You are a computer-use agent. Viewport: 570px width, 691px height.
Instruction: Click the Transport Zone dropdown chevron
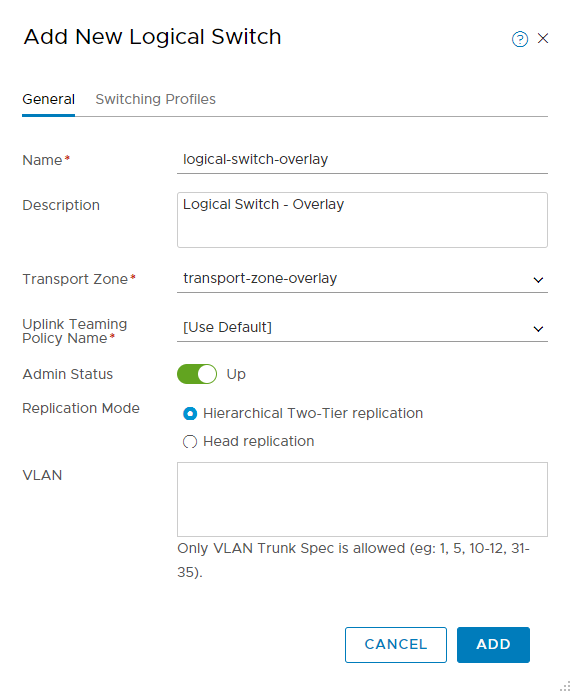point(538,280)
